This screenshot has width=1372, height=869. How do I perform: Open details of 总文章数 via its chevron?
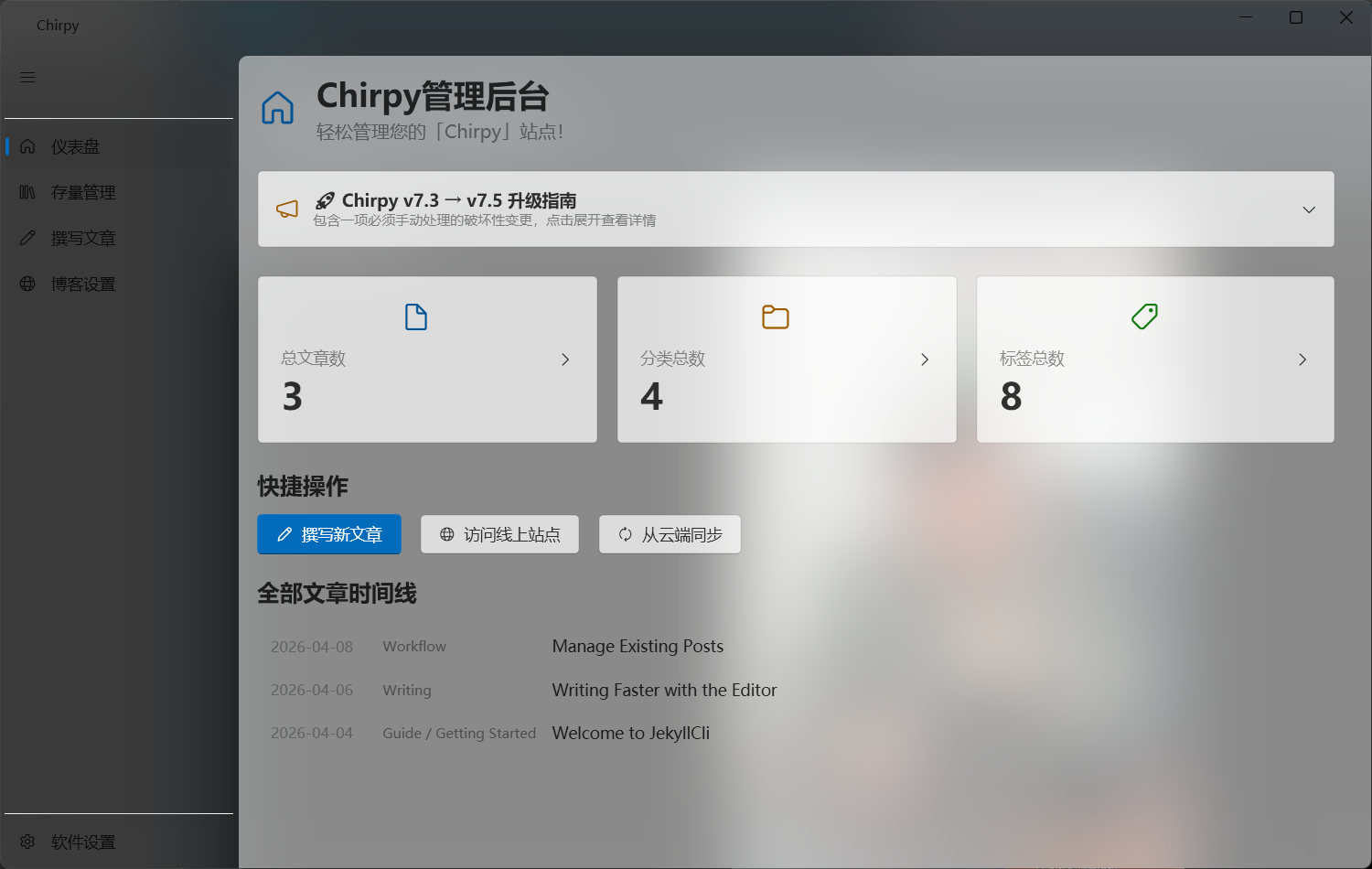(x=564, y=359)
